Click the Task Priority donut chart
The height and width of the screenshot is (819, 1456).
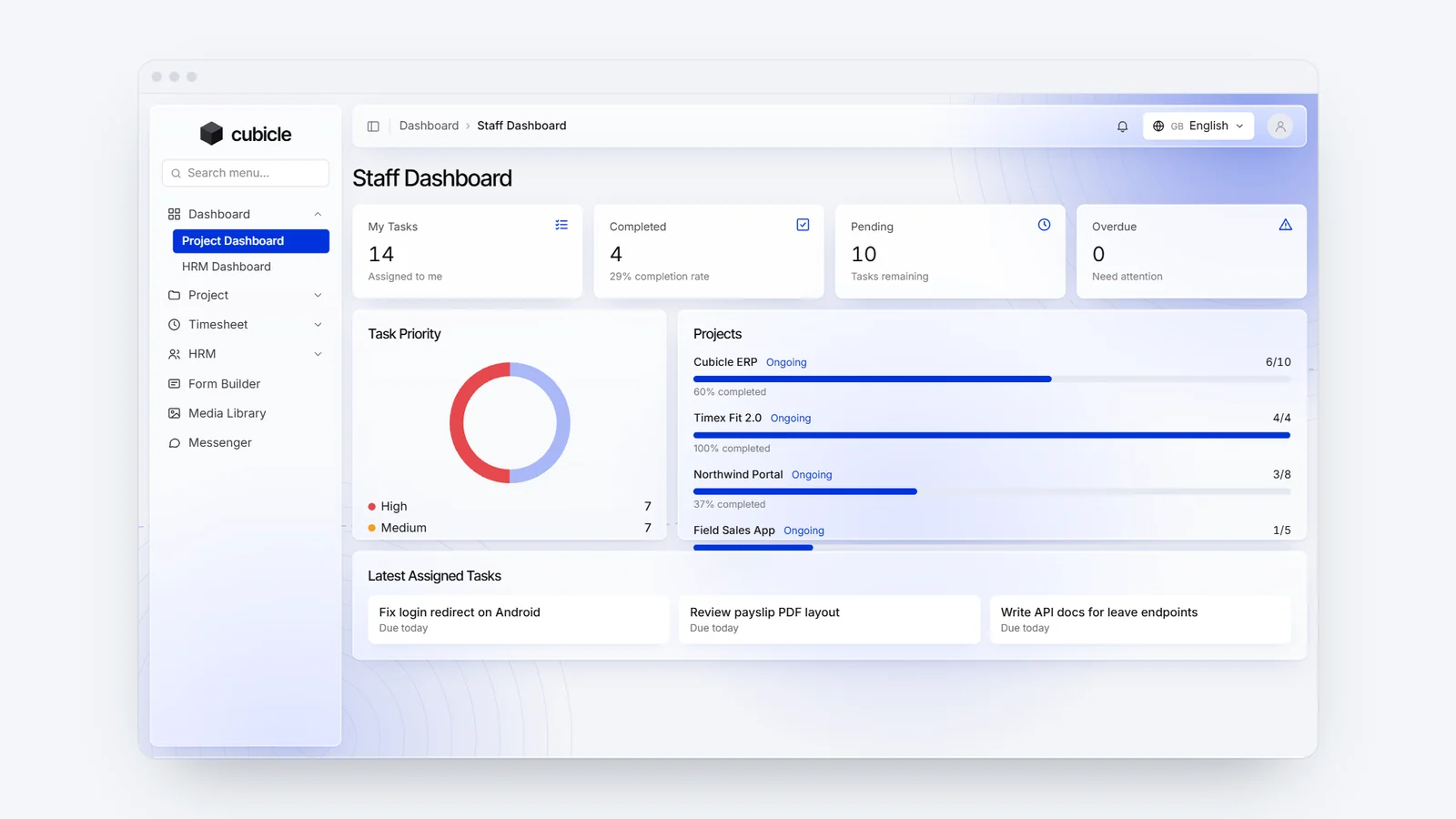[510, 423]
